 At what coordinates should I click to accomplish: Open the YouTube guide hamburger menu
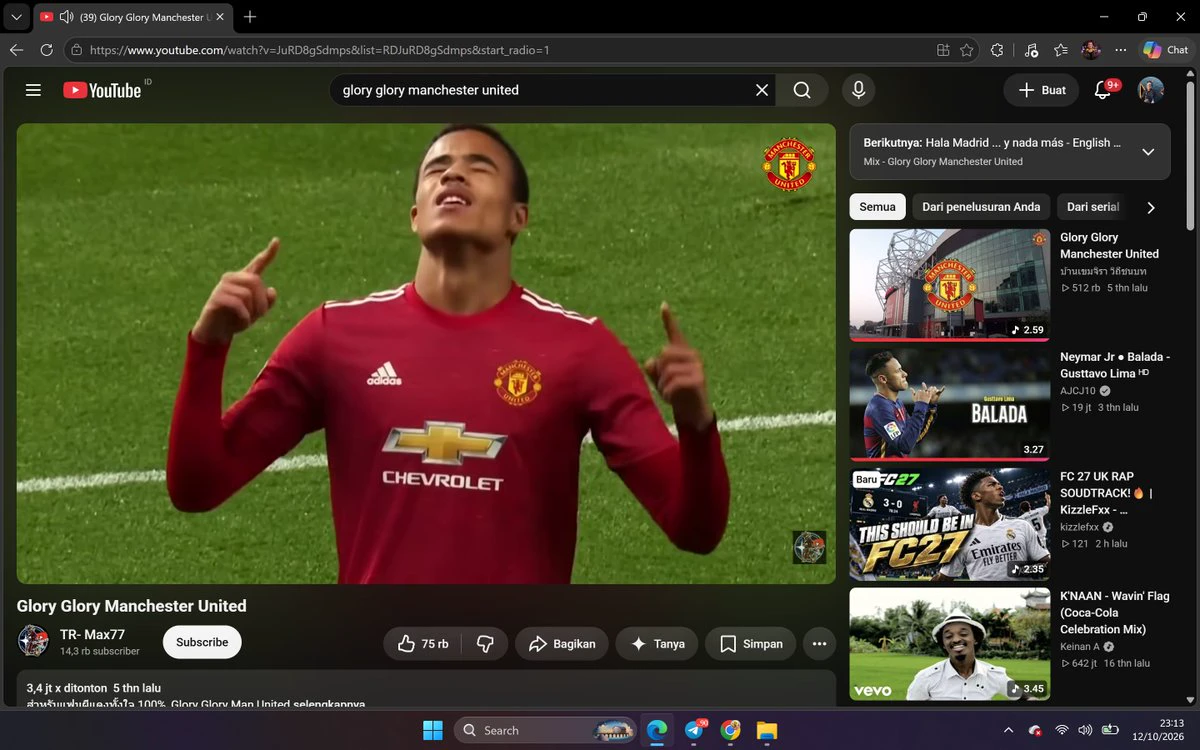pos(33,90)
